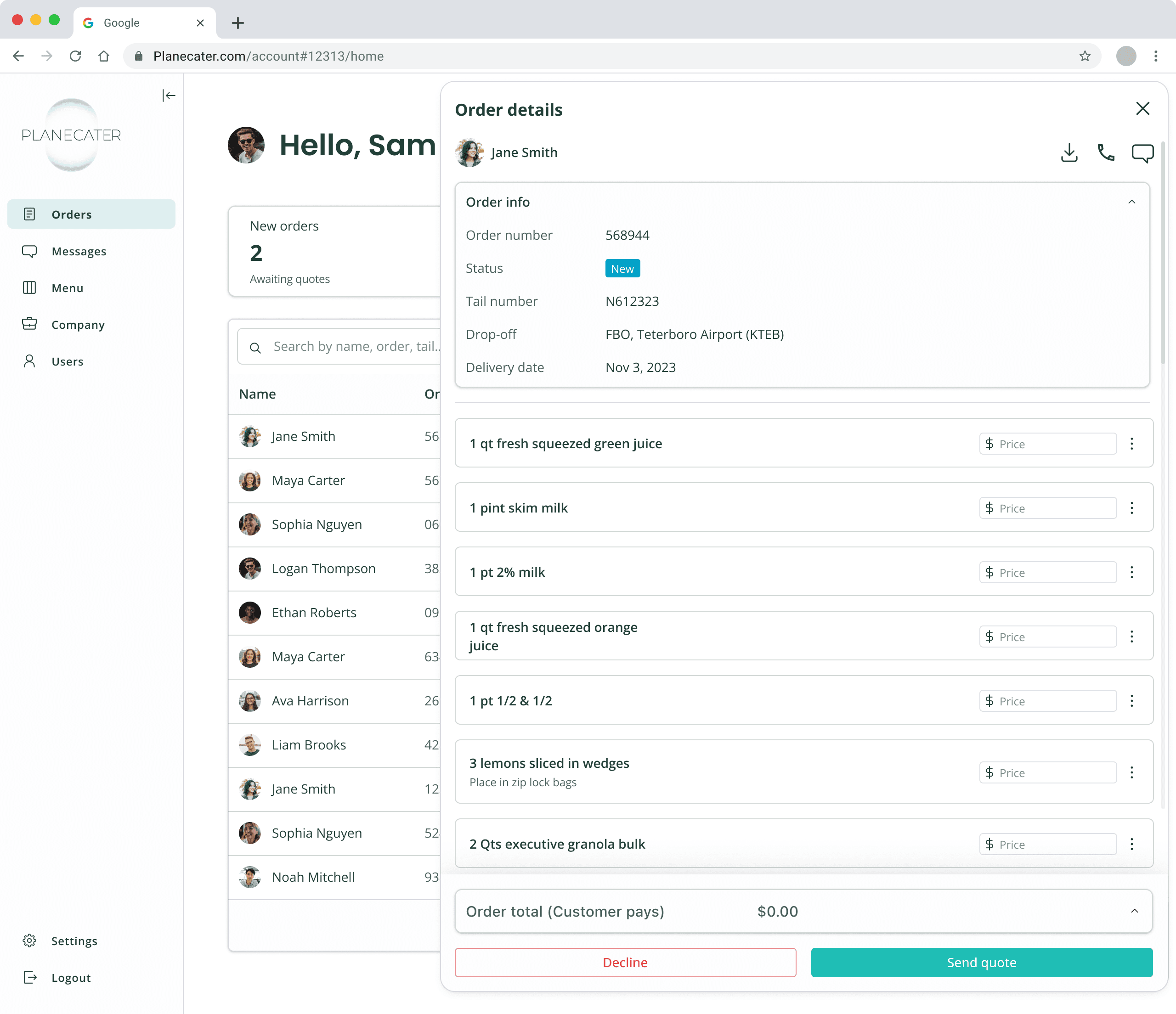Call Jane Smith with the phone icon
Image resolution: width=1176 pixels, height=1014 pixels.
pos(1106,152)
